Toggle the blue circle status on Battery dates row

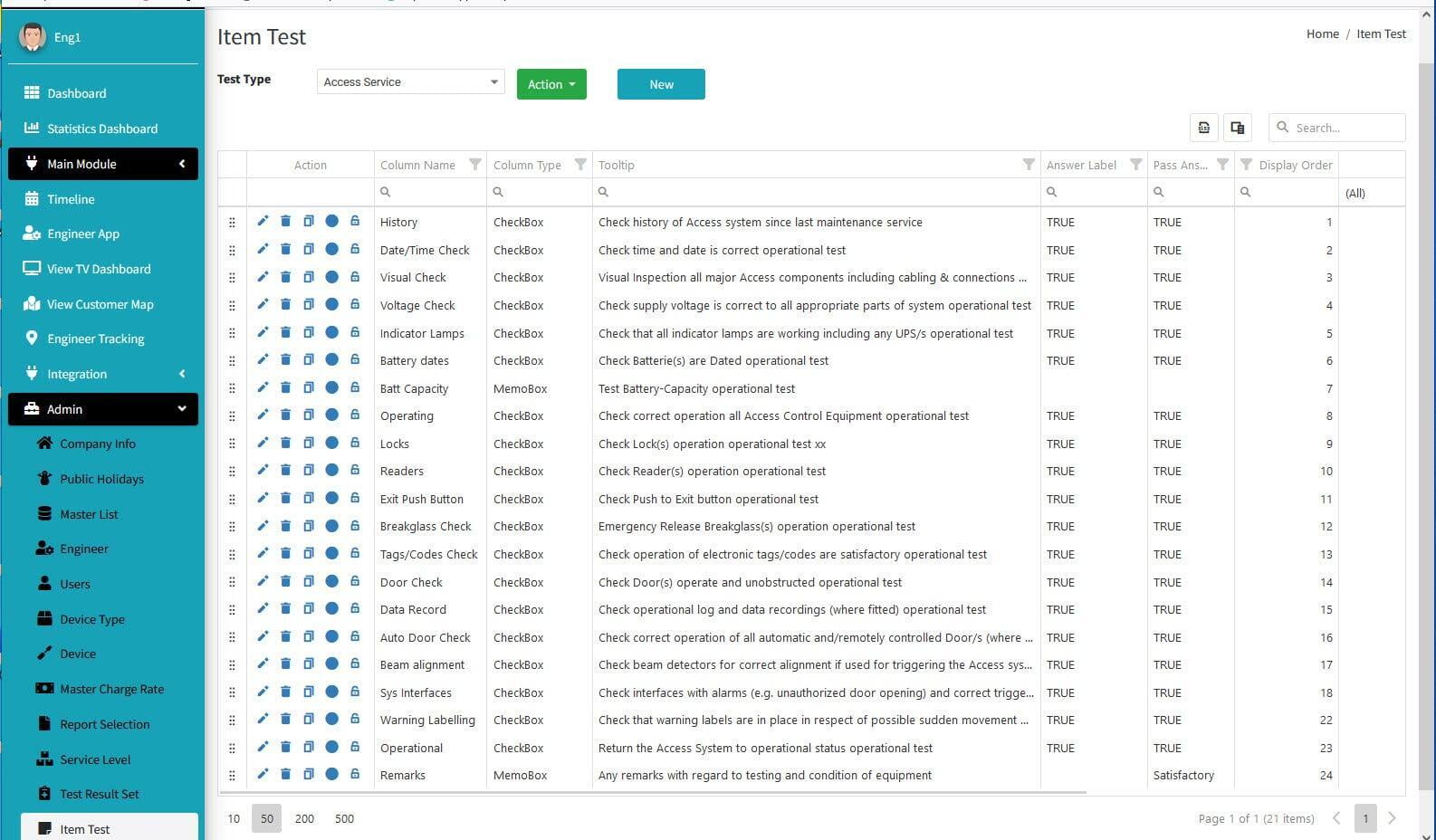point(331,360)
